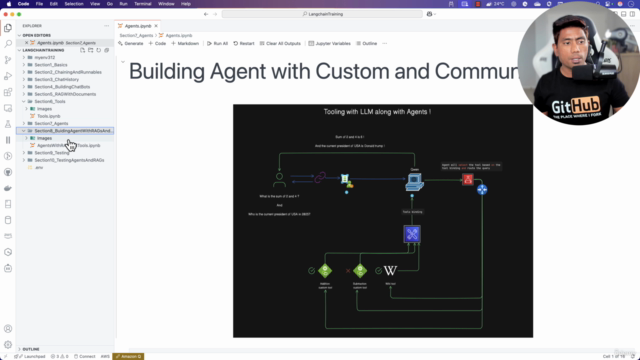640x360 pixels.
Task: Open the Explorer more actions ellipsis
Action: (x=107, y=26)
